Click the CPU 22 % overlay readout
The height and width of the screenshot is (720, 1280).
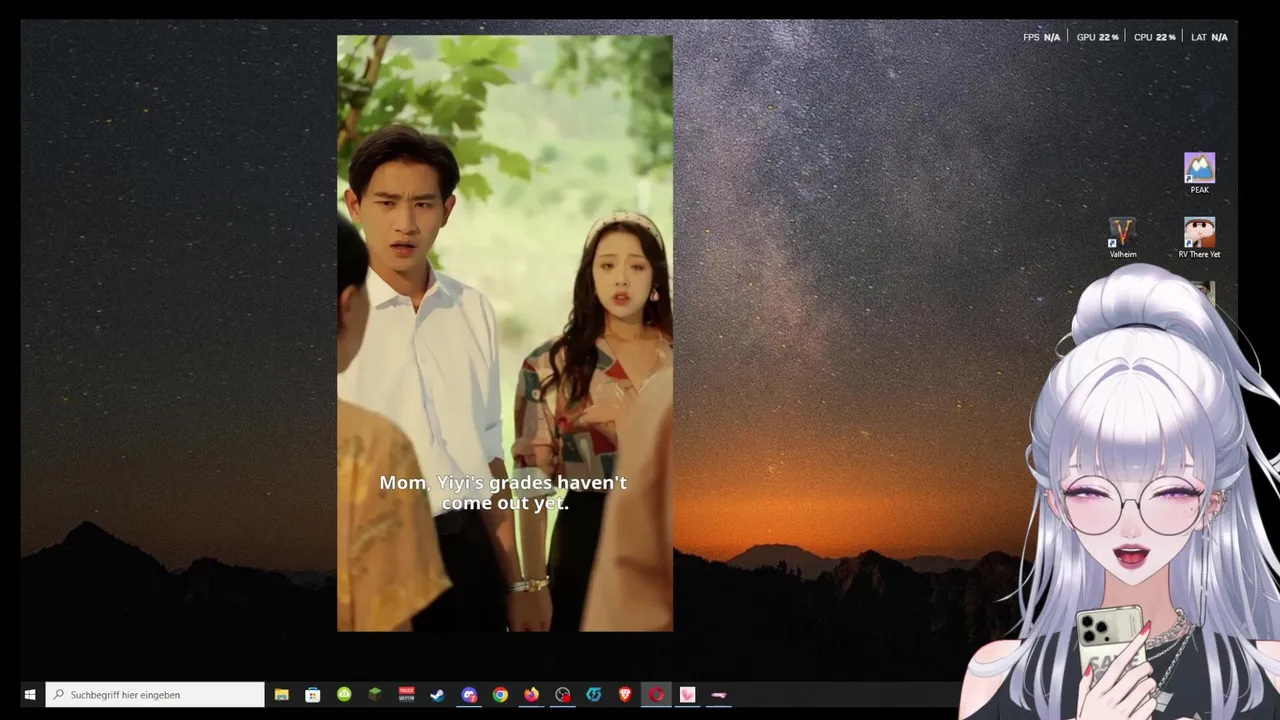tap(1154, 37)
